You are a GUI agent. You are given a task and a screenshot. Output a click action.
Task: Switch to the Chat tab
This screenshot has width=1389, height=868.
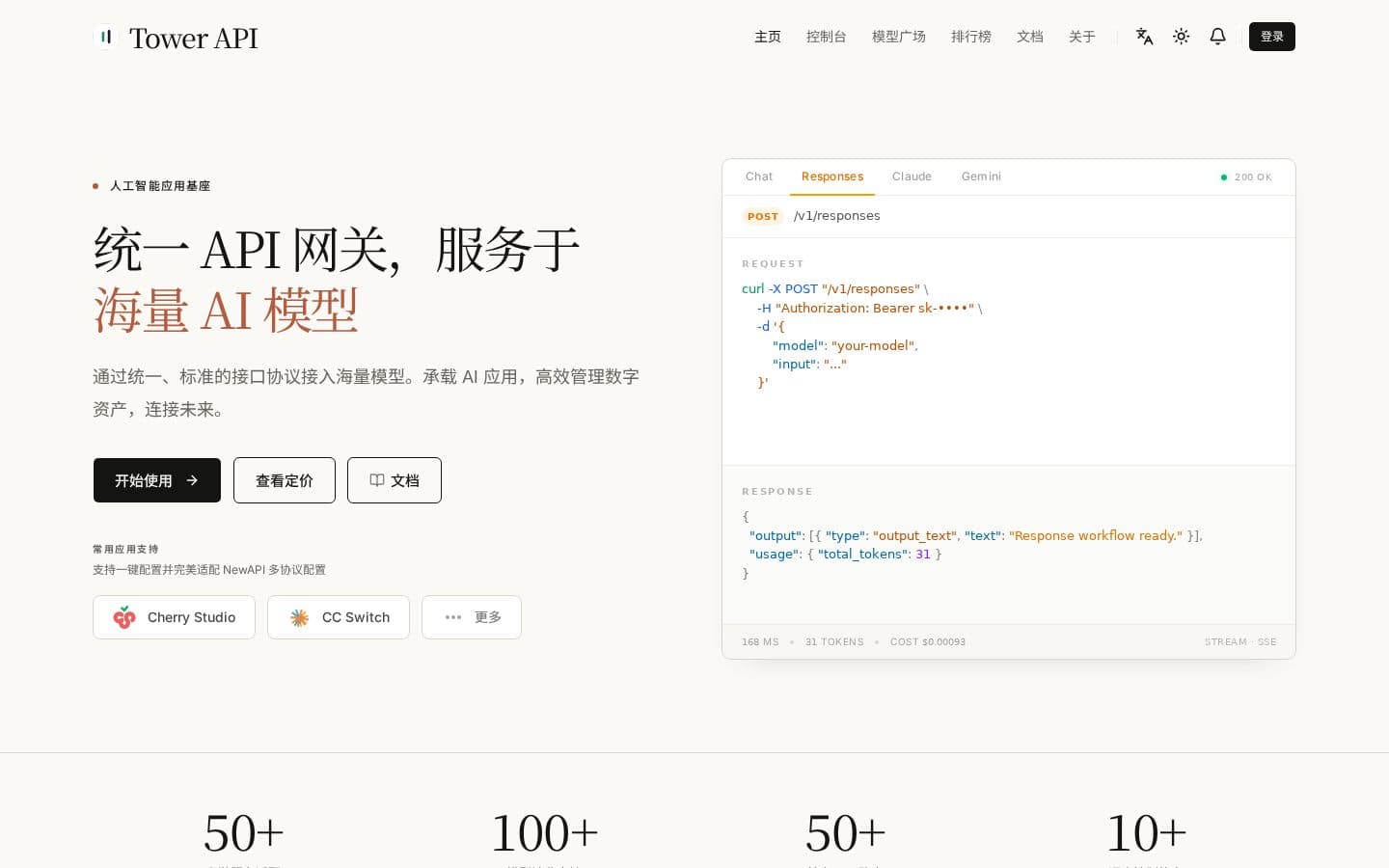759,176
